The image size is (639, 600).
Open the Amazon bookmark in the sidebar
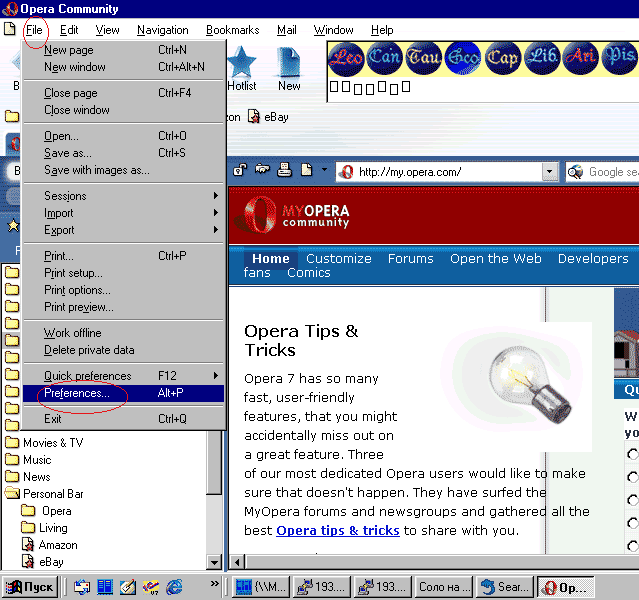[x=58, y=545]
